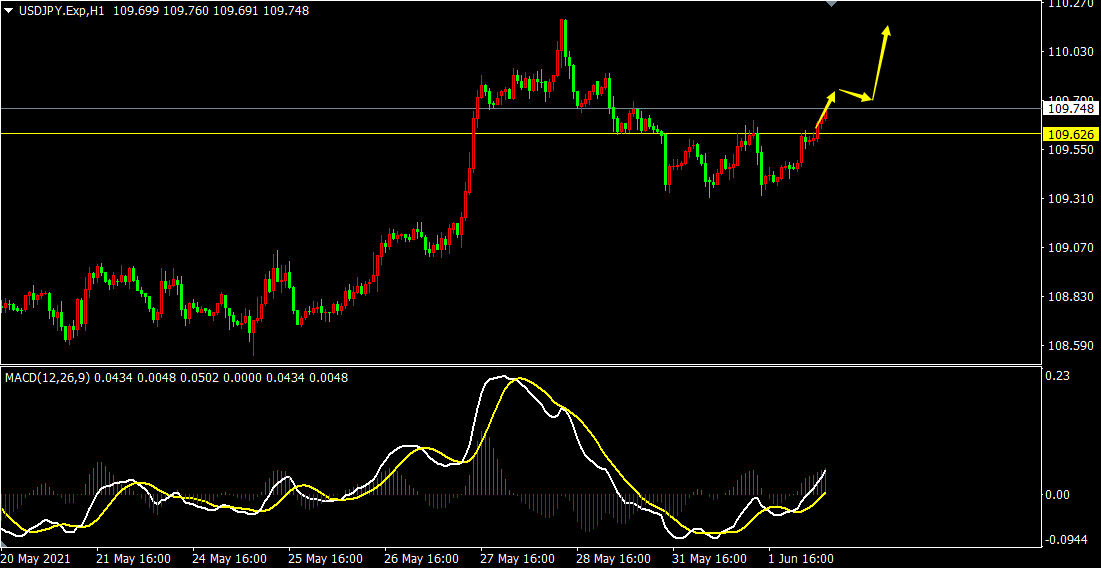Click the 1 Jun 16:00 time label
The width and height of the screenshot is (1101, 568).
coord(800,558)
